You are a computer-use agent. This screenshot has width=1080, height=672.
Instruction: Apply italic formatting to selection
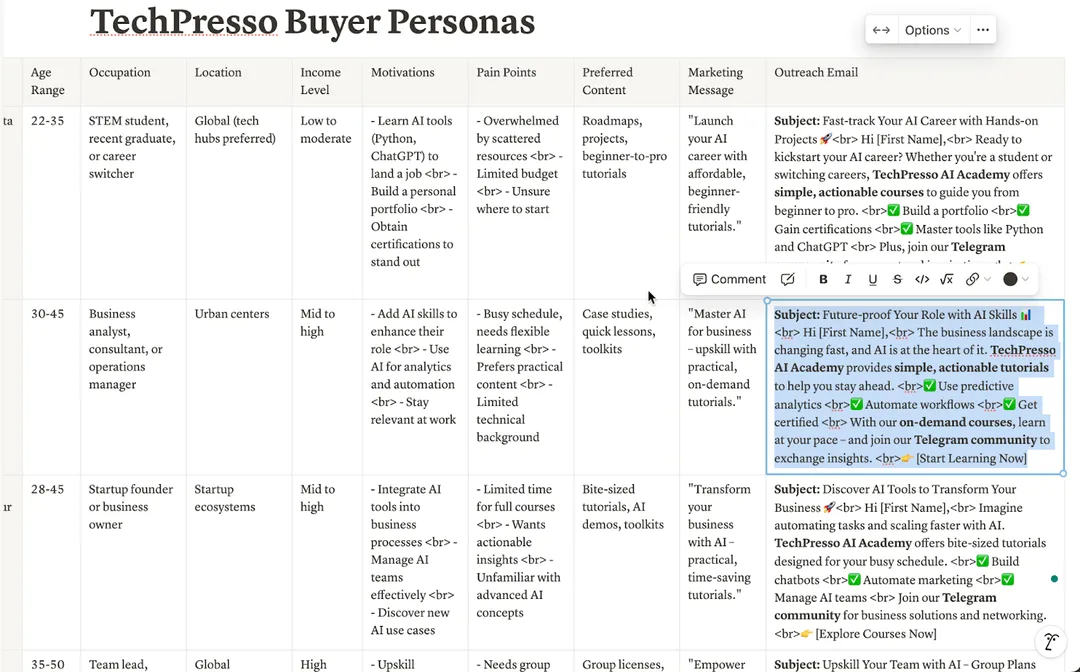click(848, 279)
